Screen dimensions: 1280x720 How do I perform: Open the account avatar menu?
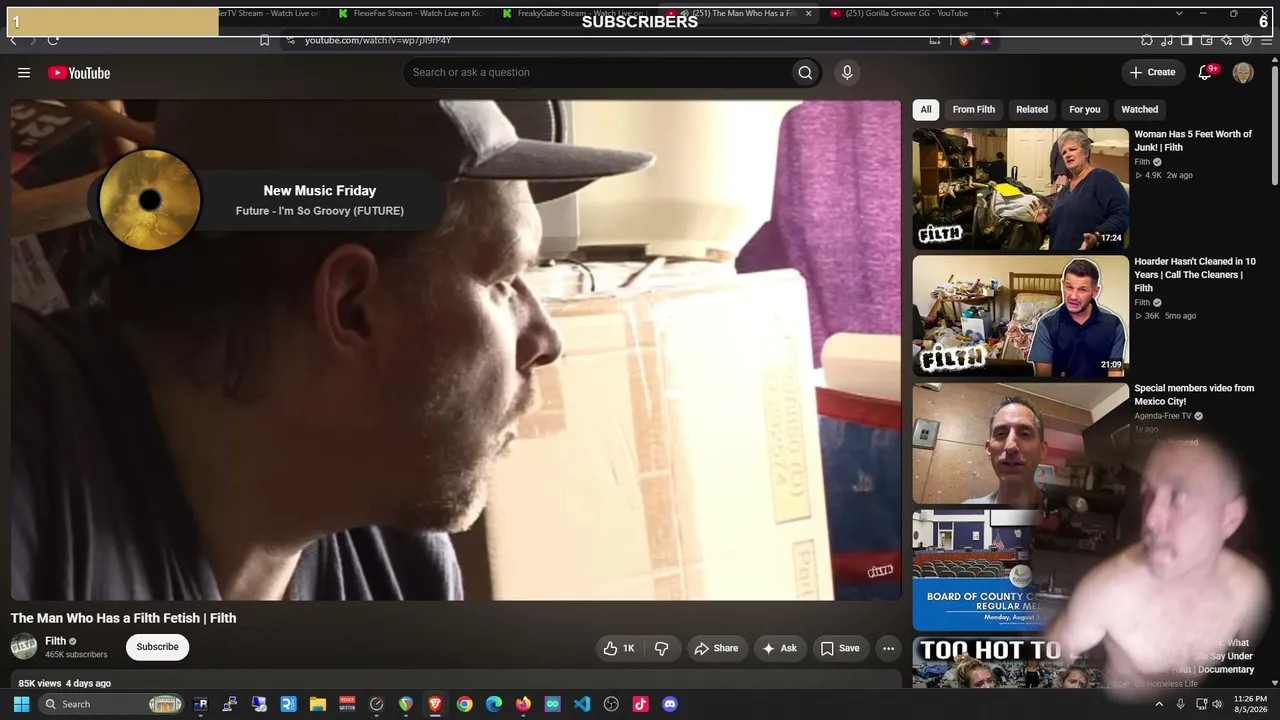(x=1243, y=72)
